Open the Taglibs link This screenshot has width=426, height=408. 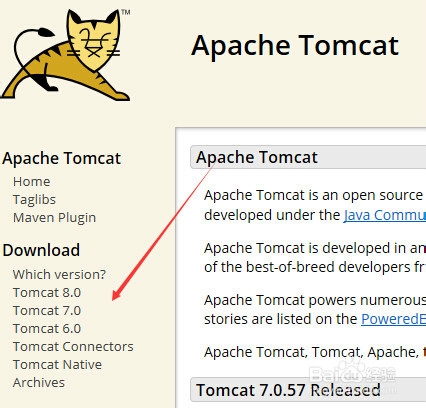pos(34,200)
